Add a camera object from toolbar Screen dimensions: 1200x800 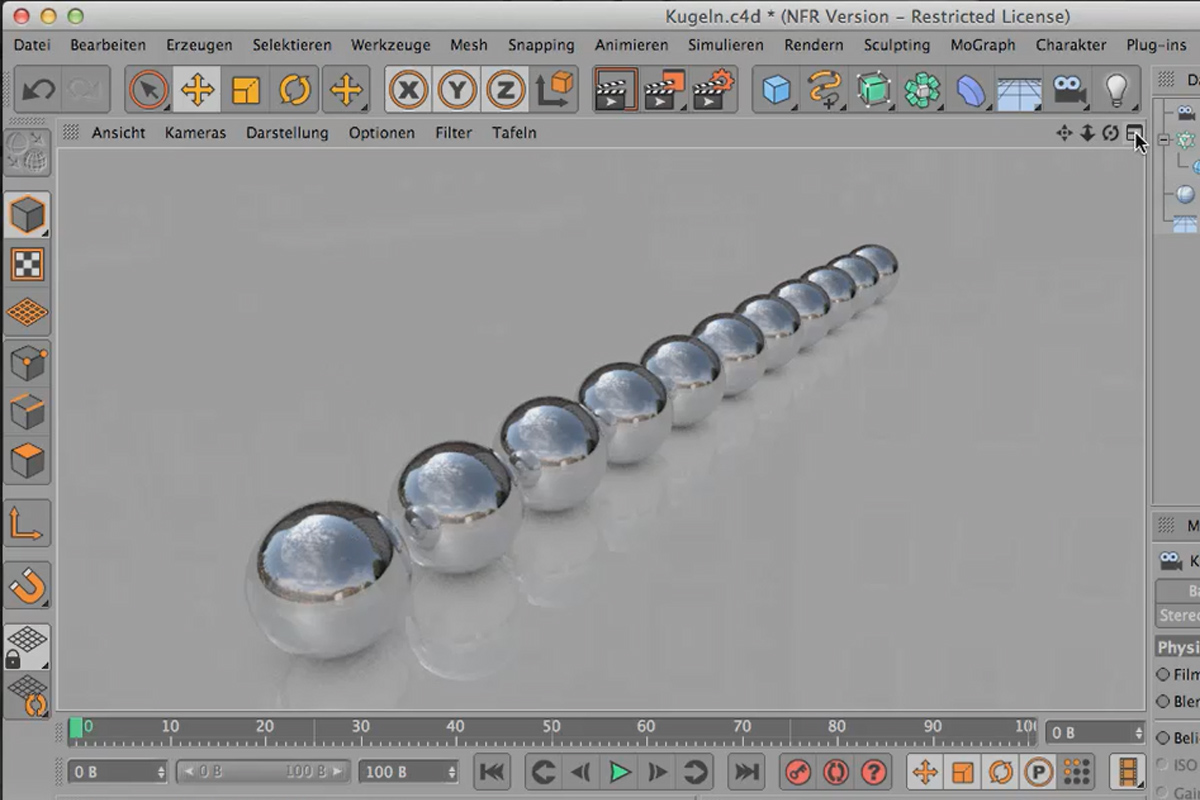(x=1070, y=90)
